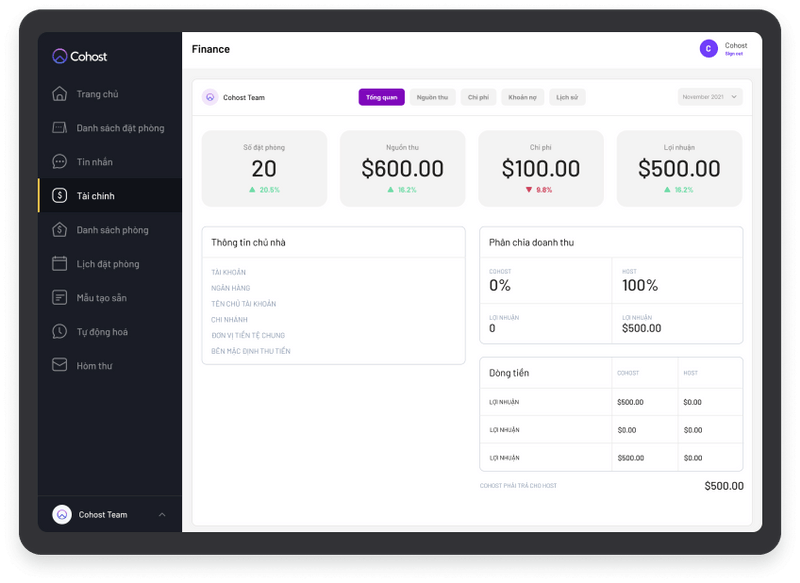Click green up arrow under Nguồn thu
This screenshot has height=583, width=800.
(x=390, y=190)
